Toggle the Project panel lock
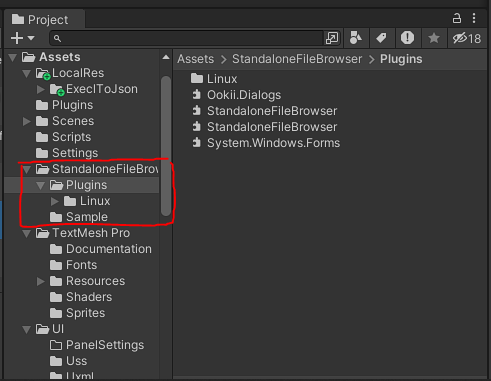Viewport: 491px width, 381px height. [x=457, y=18]
